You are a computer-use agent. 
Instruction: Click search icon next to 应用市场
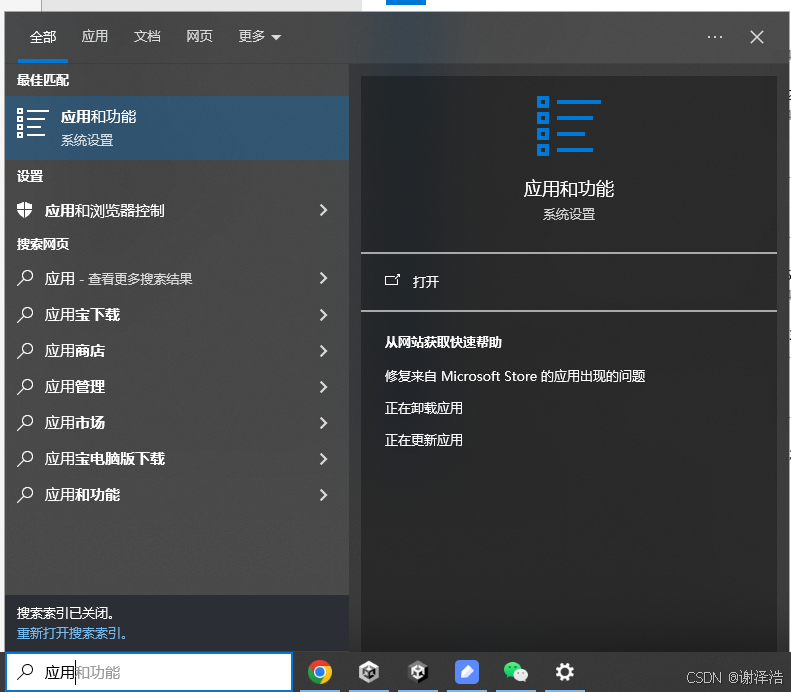tap(25, 422)
